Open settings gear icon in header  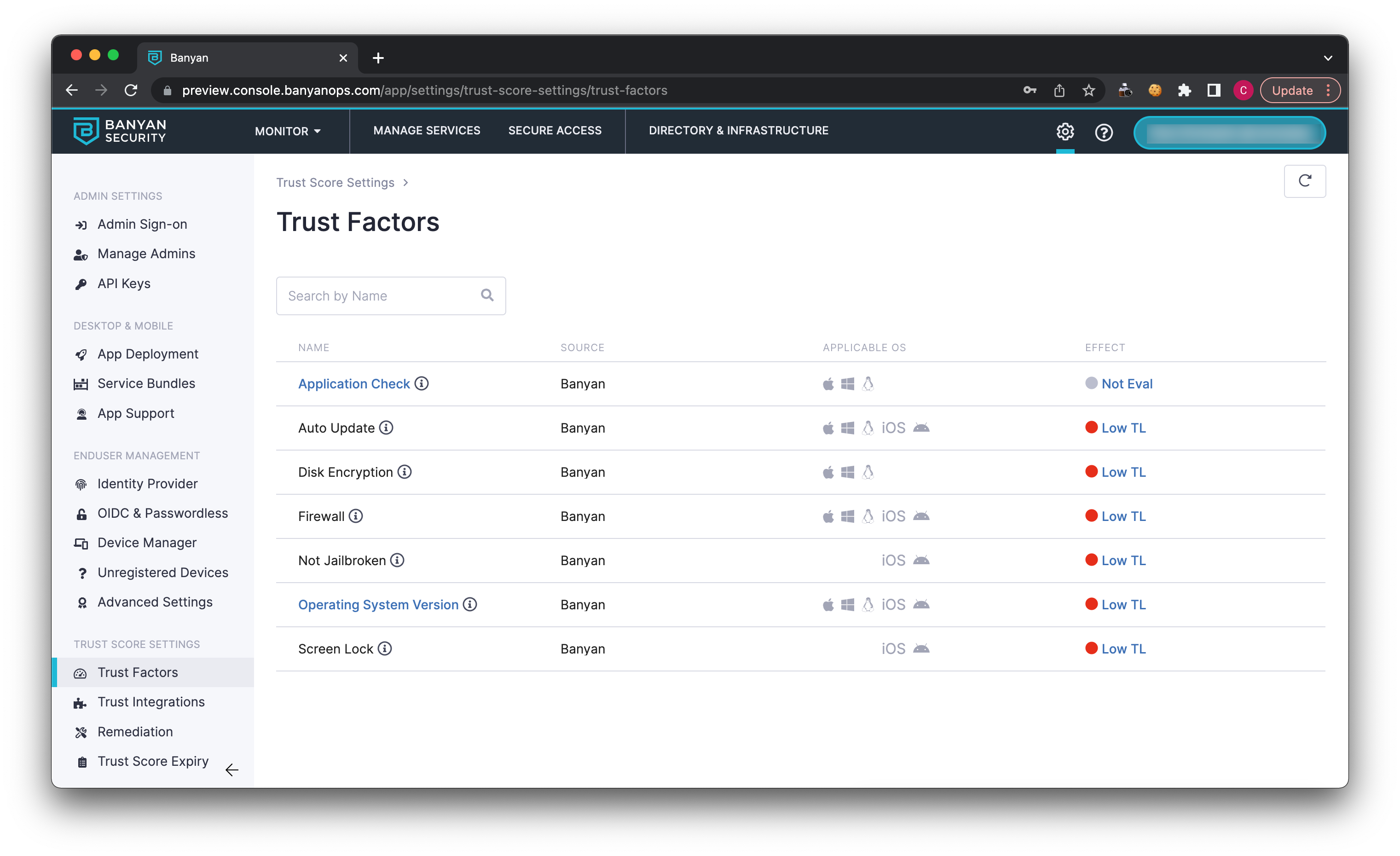point(1065,132)
